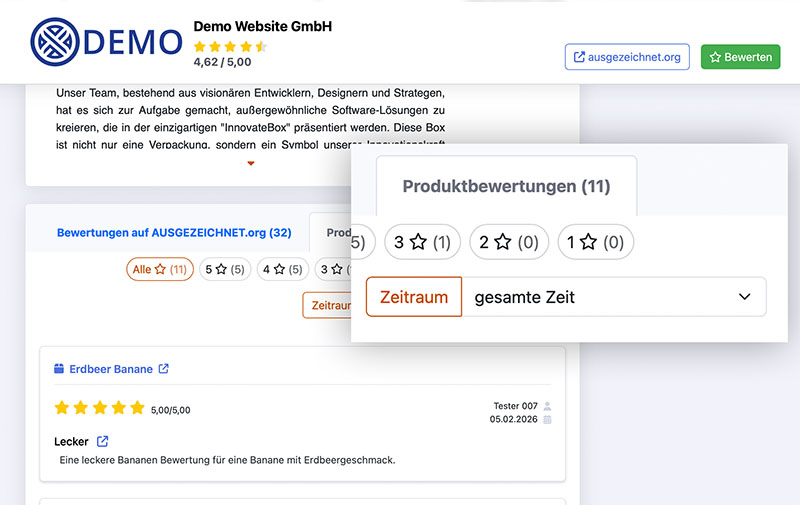Open the ausgezeichnet.org link button
Image resolution: width=800 pixels, height=505 pixels.
pos(628,57)
